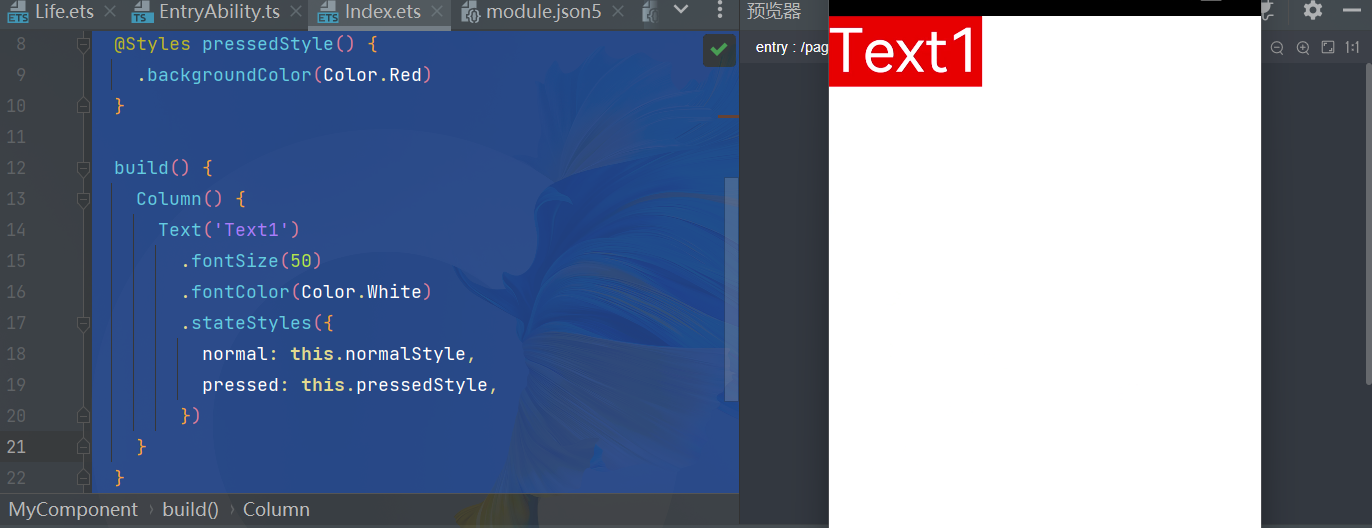Reset previewer to 1:1 scale
Viewport: 1372px width, 528px height.
coord(1352,47)
